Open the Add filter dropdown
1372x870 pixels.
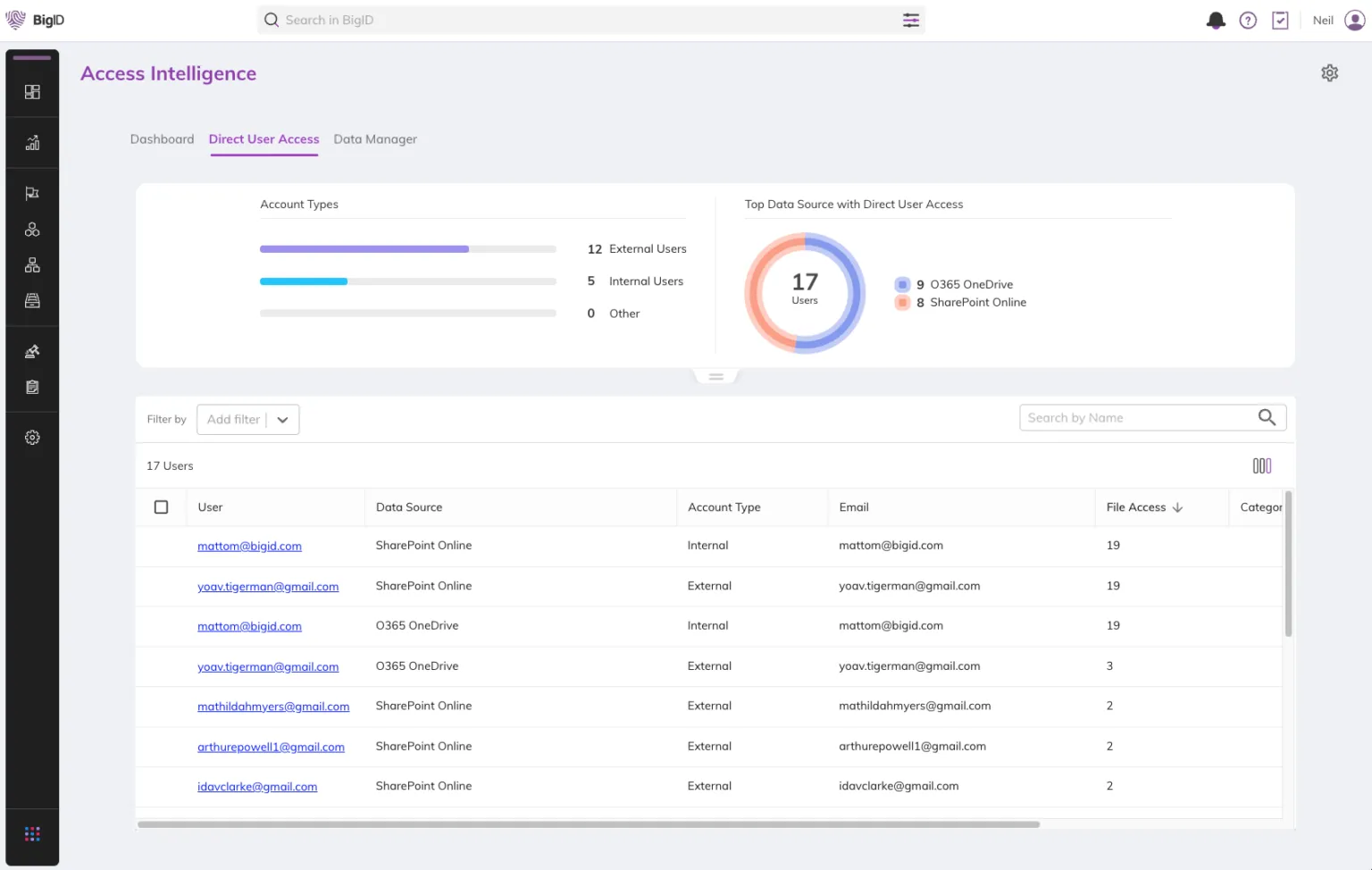(x=247, y=419)
